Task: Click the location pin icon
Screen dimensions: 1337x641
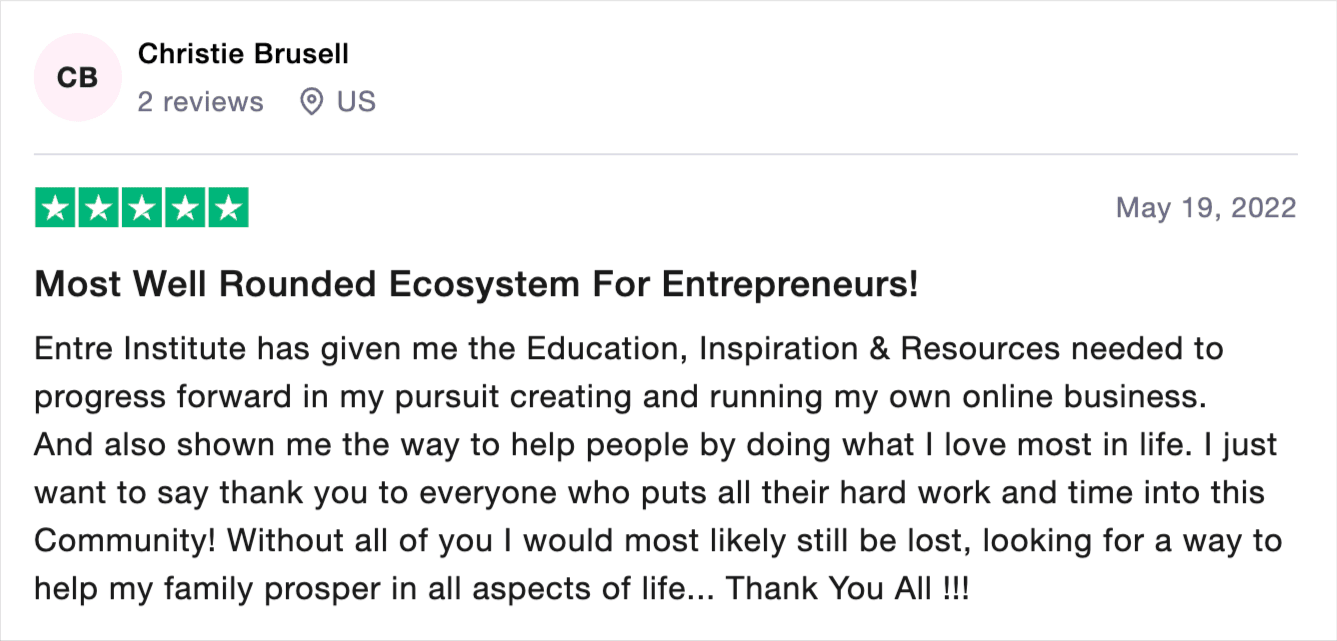Action: click(x=312, y=102)
